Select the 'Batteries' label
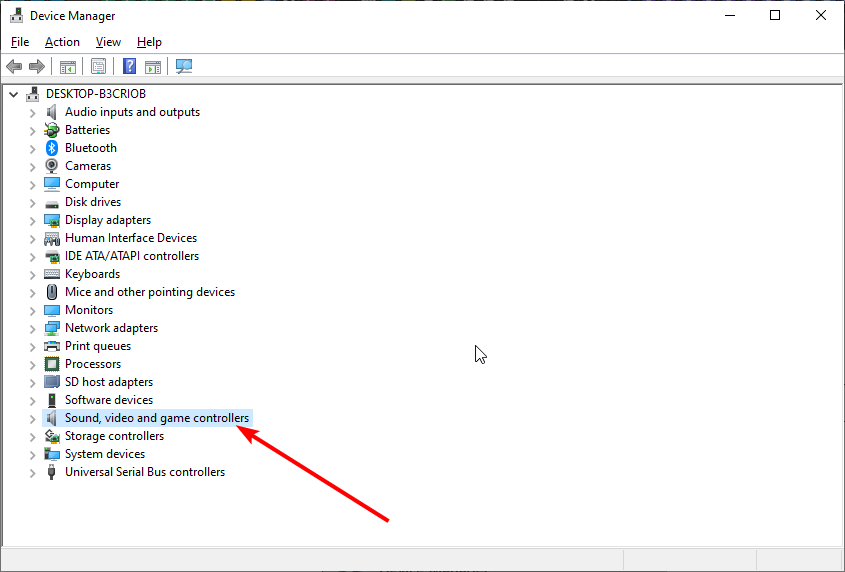The image size is (845, 572). coord(87,130)
